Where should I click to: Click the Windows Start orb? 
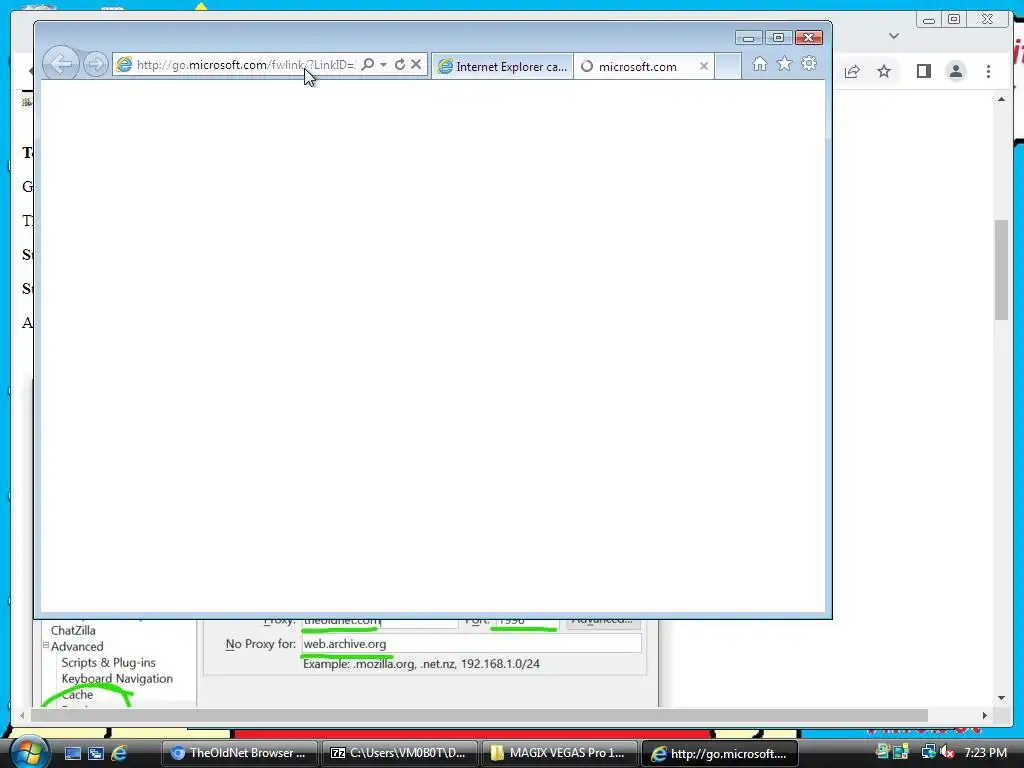29,752
